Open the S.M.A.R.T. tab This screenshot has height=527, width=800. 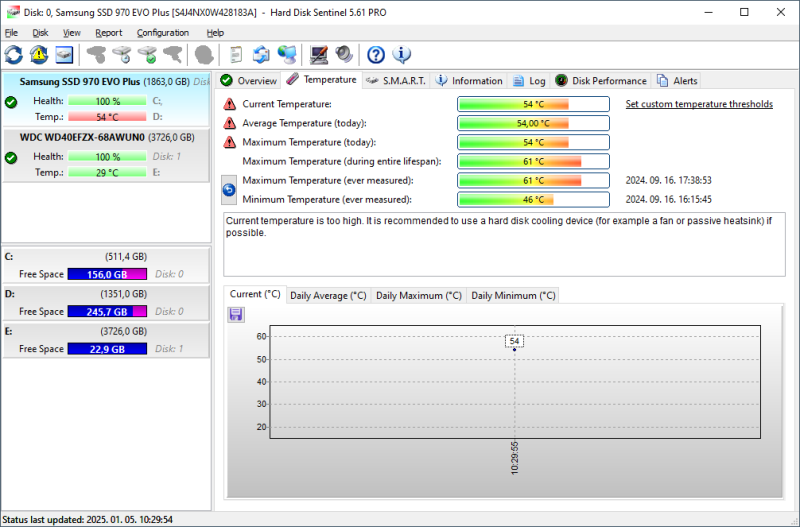click(x=396, y=81)
